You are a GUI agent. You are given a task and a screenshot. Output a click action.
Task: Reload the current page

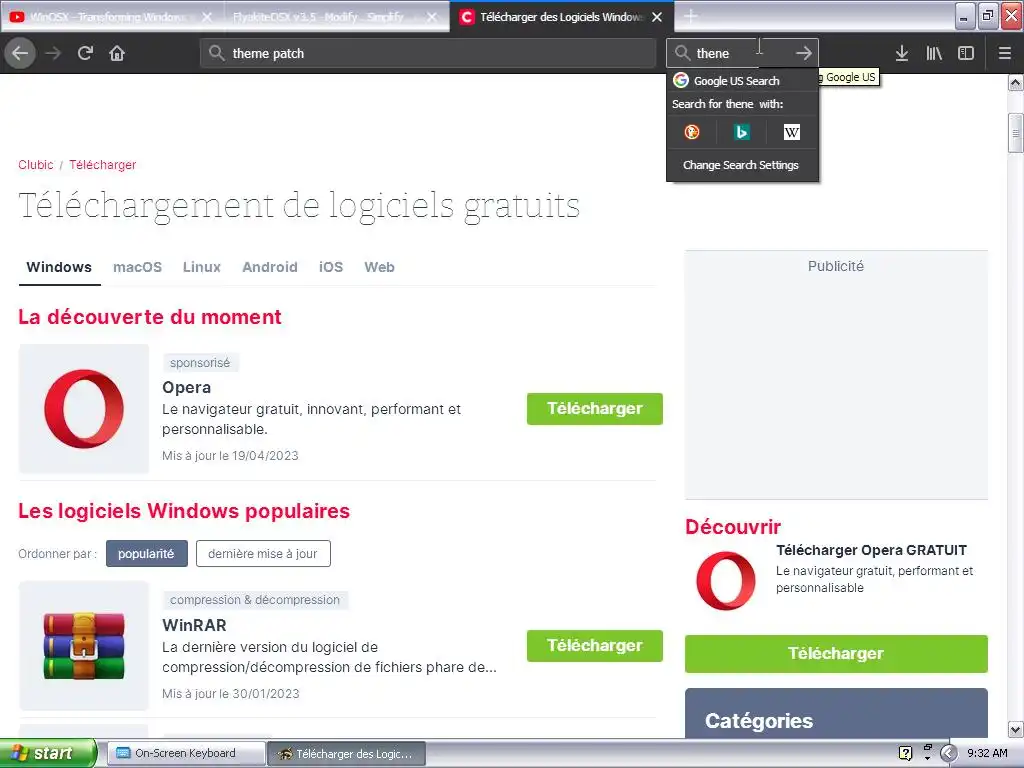point(85,53)
